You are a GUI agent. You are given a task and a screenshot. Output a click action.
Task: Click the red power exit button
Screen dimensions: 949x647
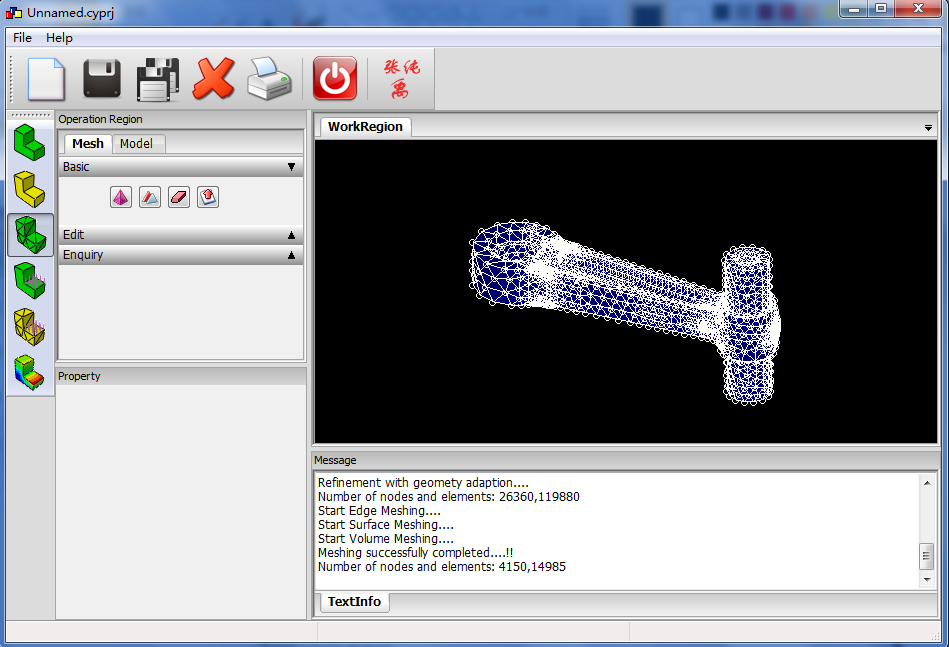(x=335, y=78)
